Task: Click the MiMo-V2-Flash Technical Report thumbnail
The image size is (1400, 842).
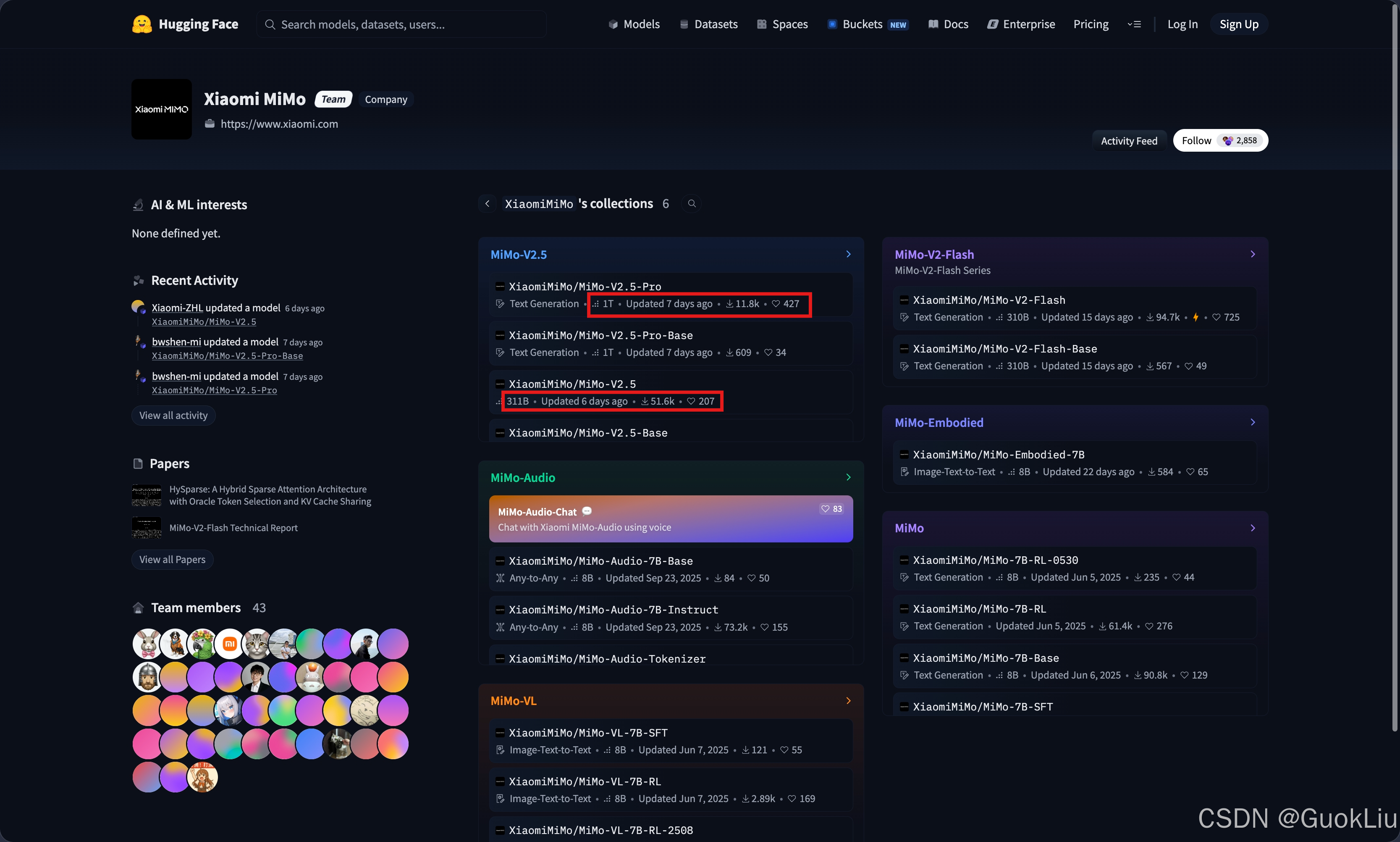Action: [146, 528]
